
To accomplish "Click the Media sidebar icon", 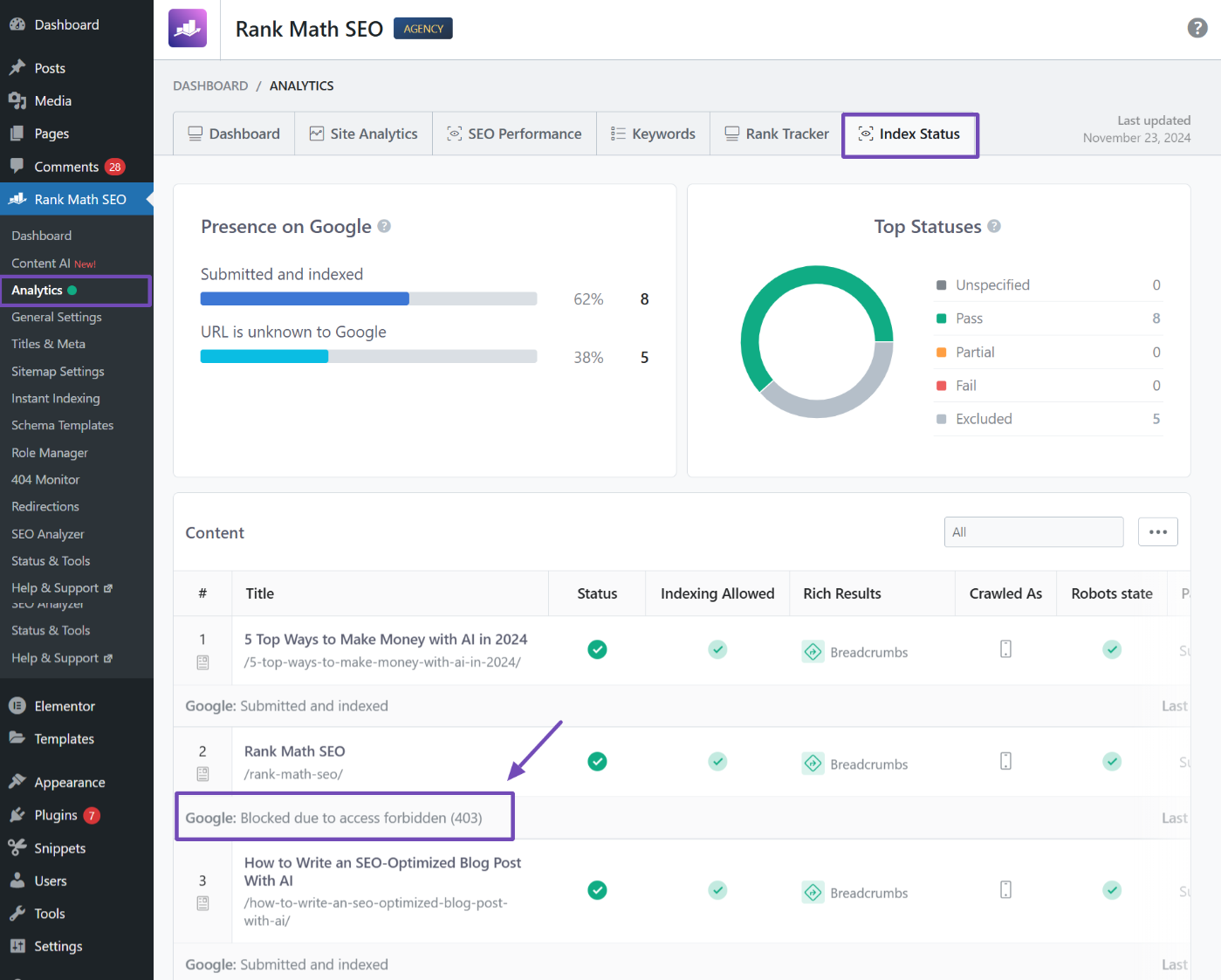I will point(17,100).
